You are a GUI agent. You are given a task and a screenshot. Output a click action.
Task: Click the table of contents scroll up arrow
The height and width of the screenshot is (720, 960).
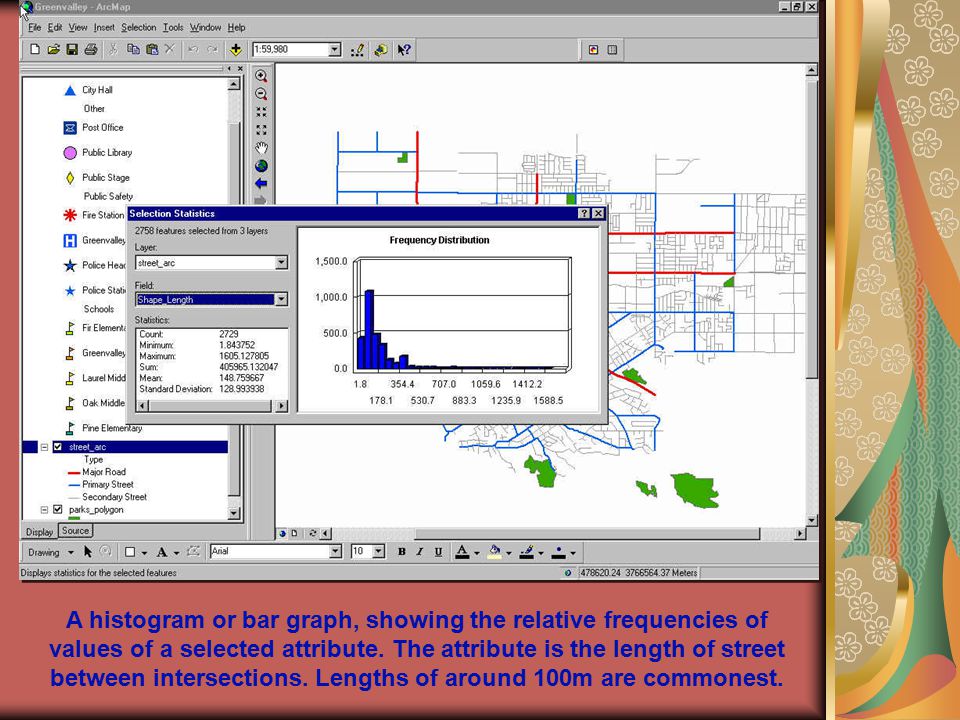point(234,84)
